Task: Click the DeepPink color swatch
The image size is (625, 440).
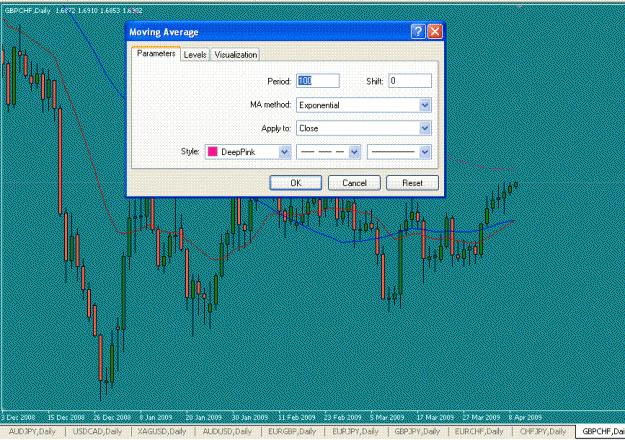Action: 213,152
